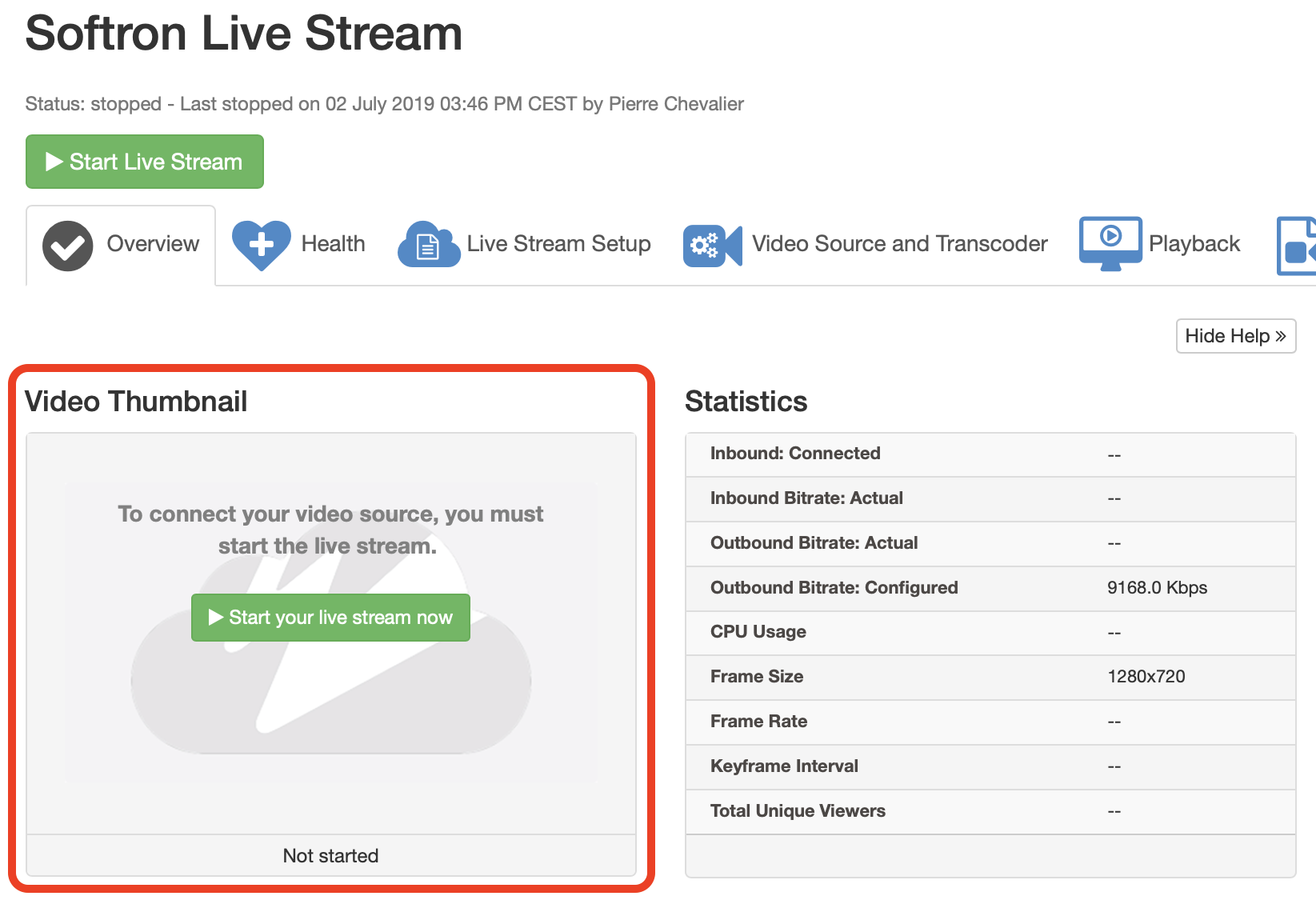1316x912 pixels.
Task: Switch to the Playback tab
Action: pyautogui.click(x=1160, y=245)
